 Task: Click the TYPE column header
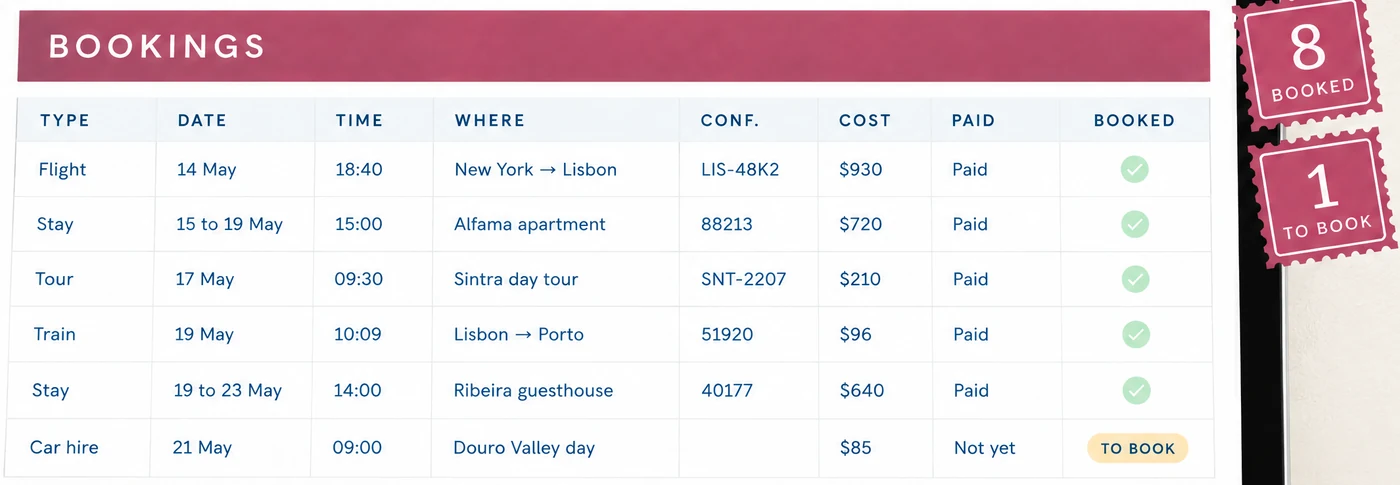click(65, 120)
